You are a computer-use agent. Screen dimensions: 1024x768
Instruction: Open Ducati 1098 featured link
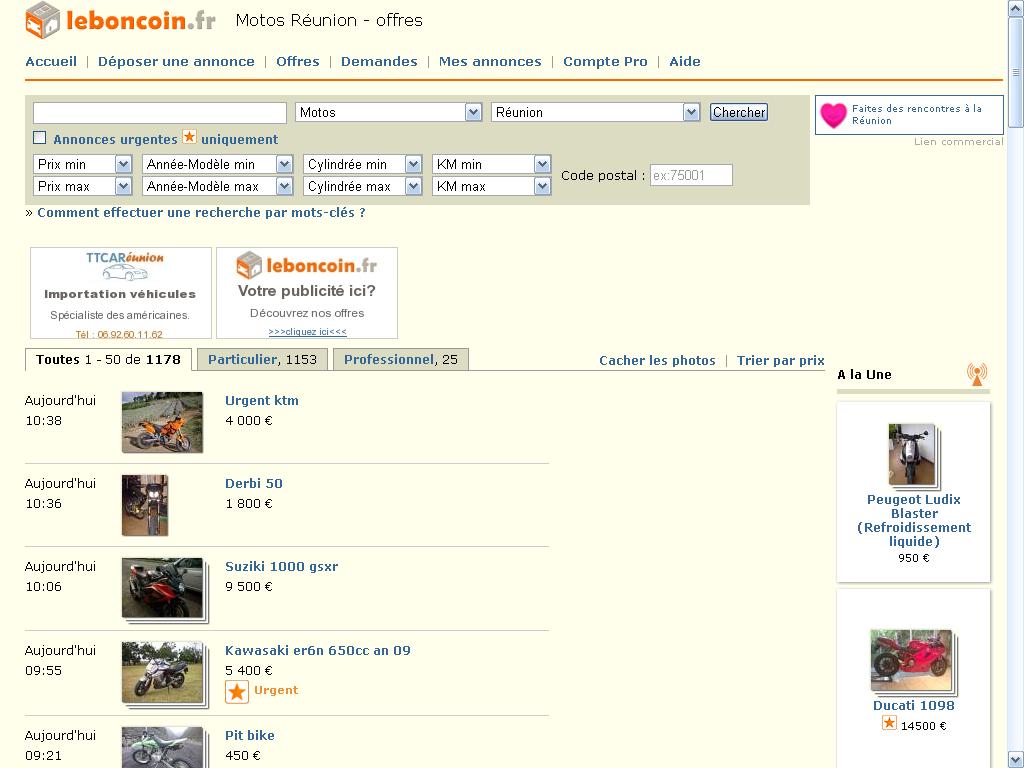(x=914, y=706)
